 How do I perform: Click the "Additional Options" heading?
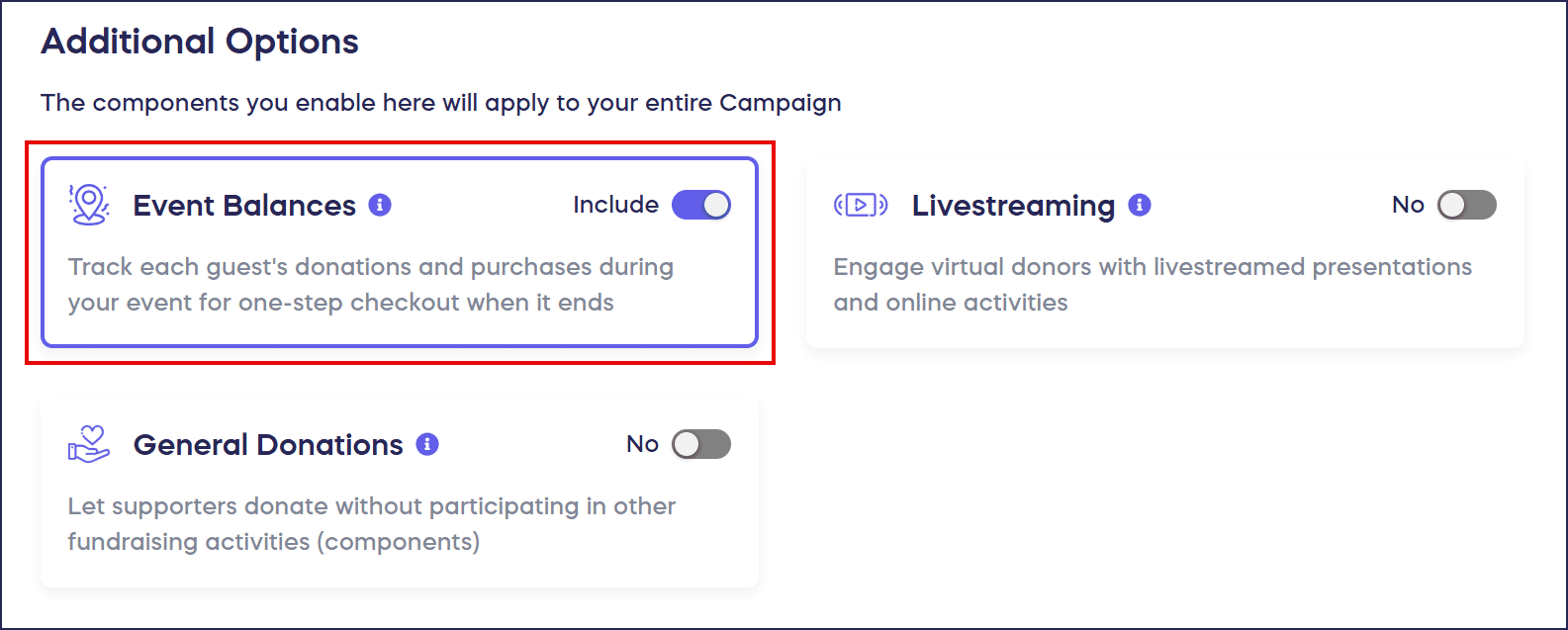tap(200, 42)
